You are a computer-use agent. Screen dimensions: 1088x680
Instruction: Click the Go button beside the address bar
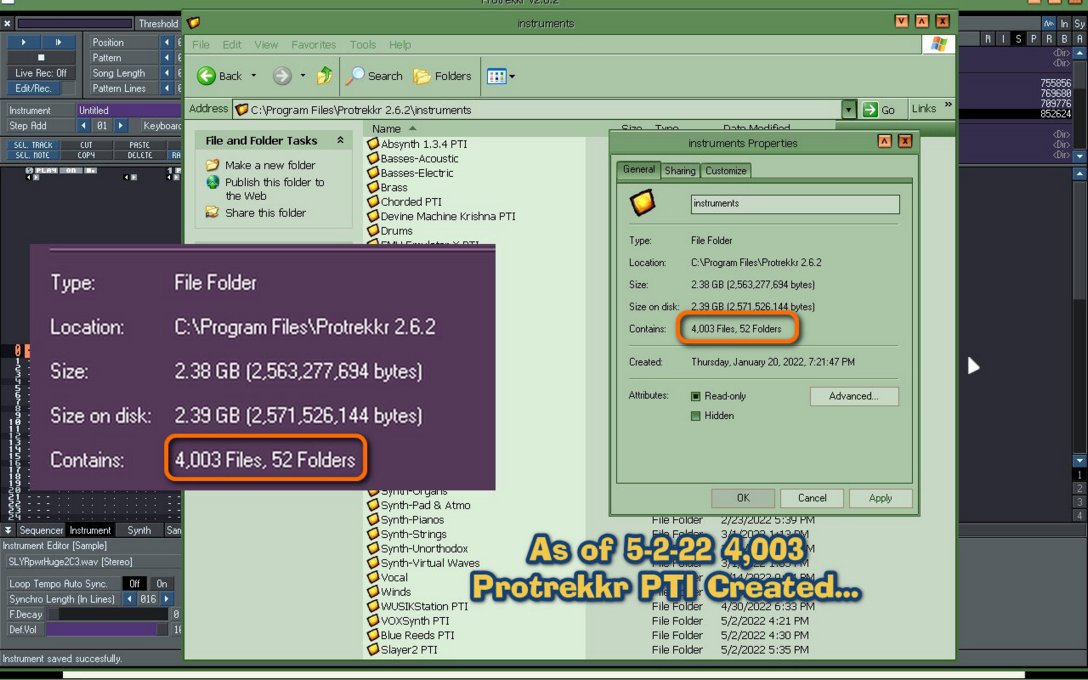[879, 110]
